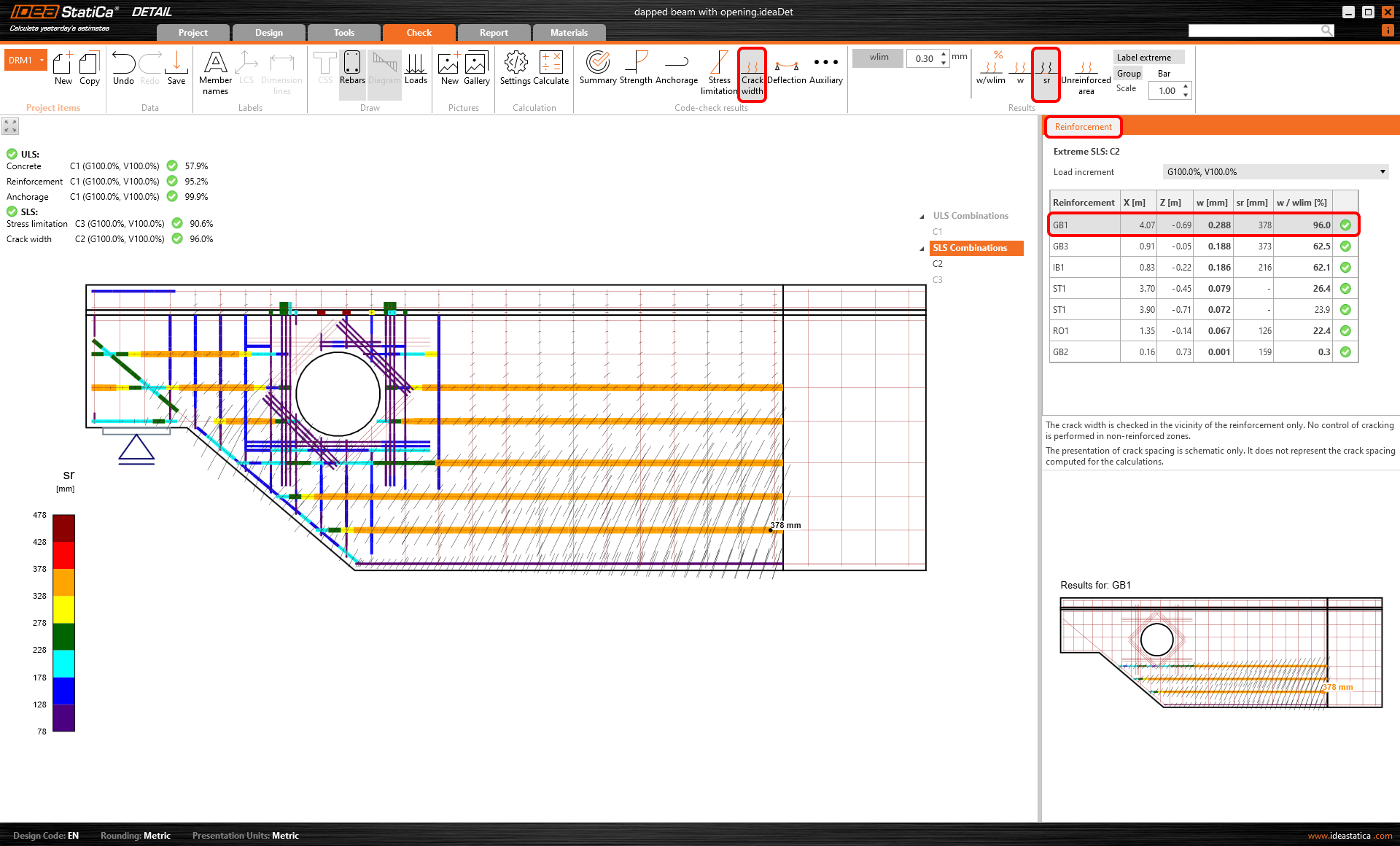Click the Calculate icon
The width and height of the screenshot is (1400, 846).
[x=551, y=69]
